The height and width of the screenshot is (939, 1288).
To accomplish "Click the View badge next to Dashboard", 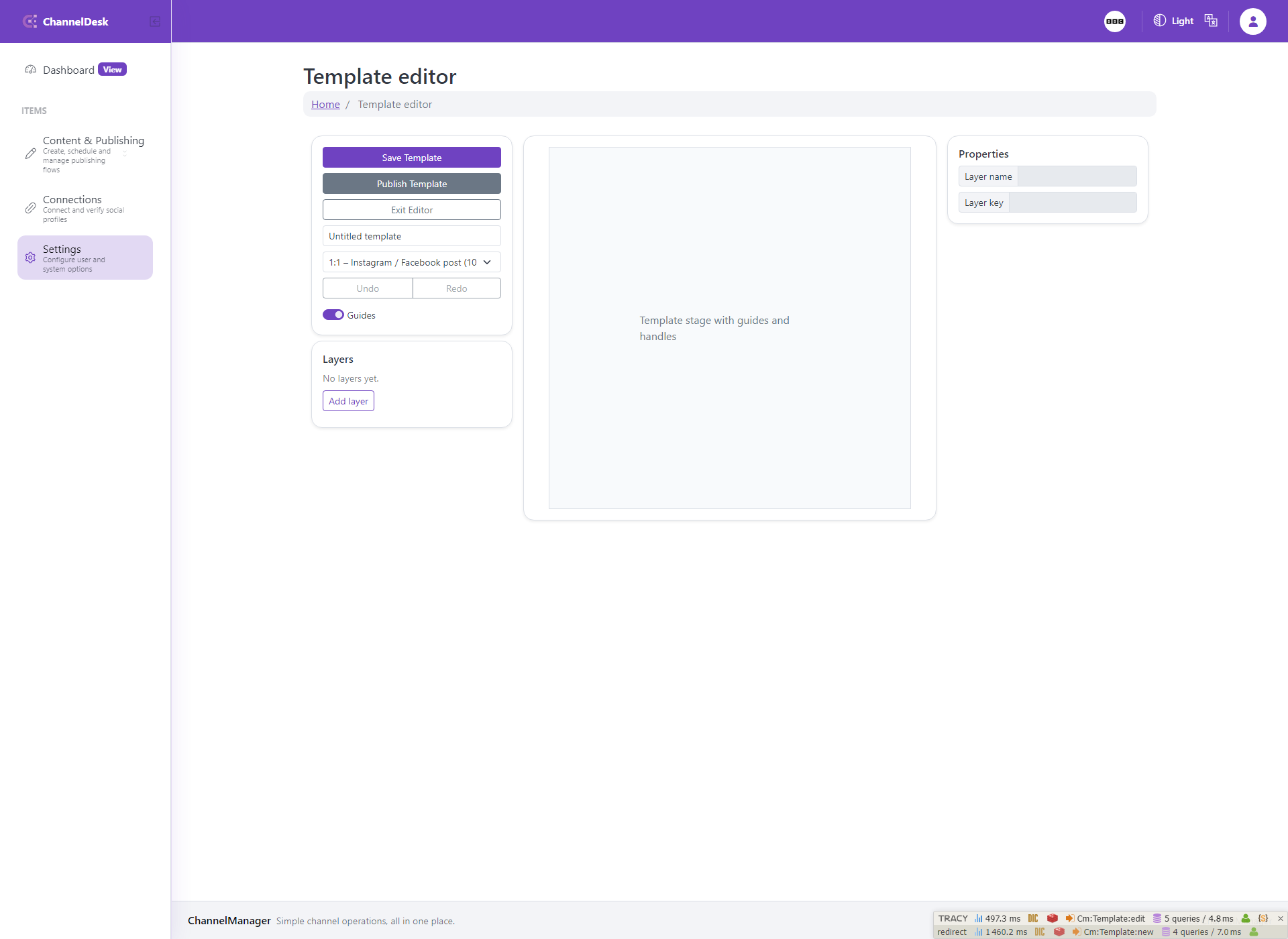I will tap(112, 69).
